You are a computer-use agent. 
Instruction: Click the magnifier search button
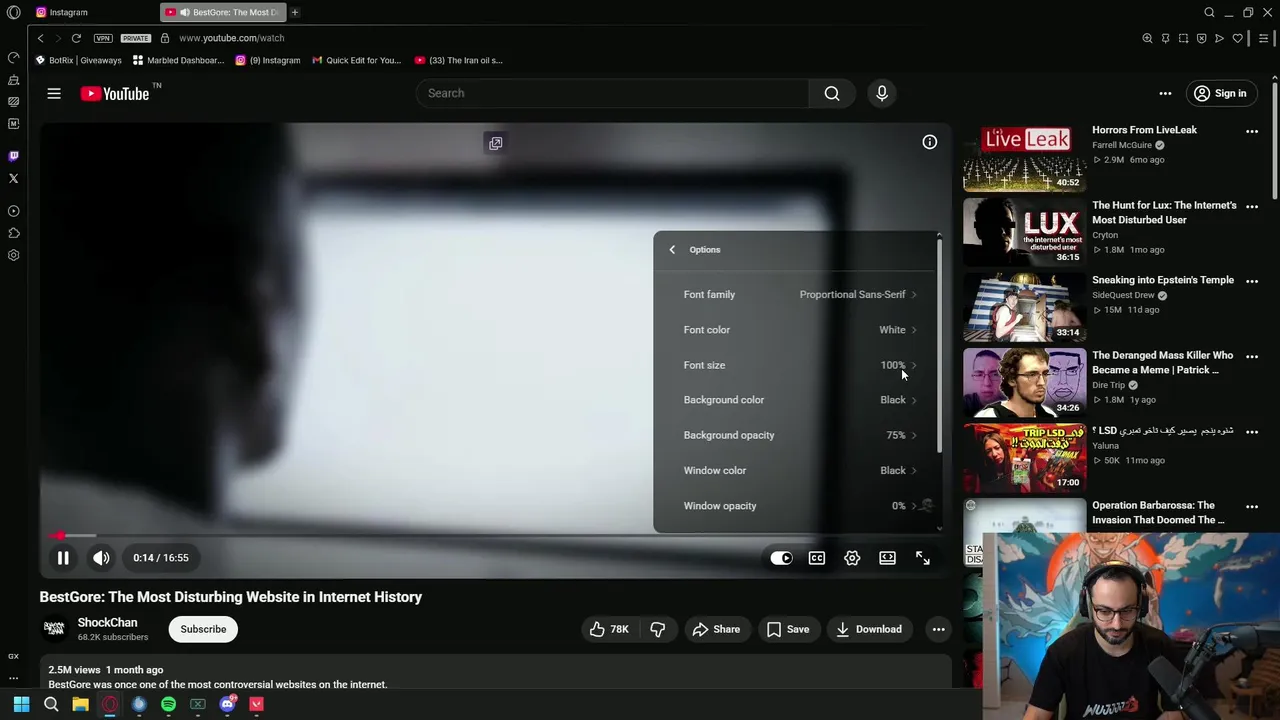(832, 93)
